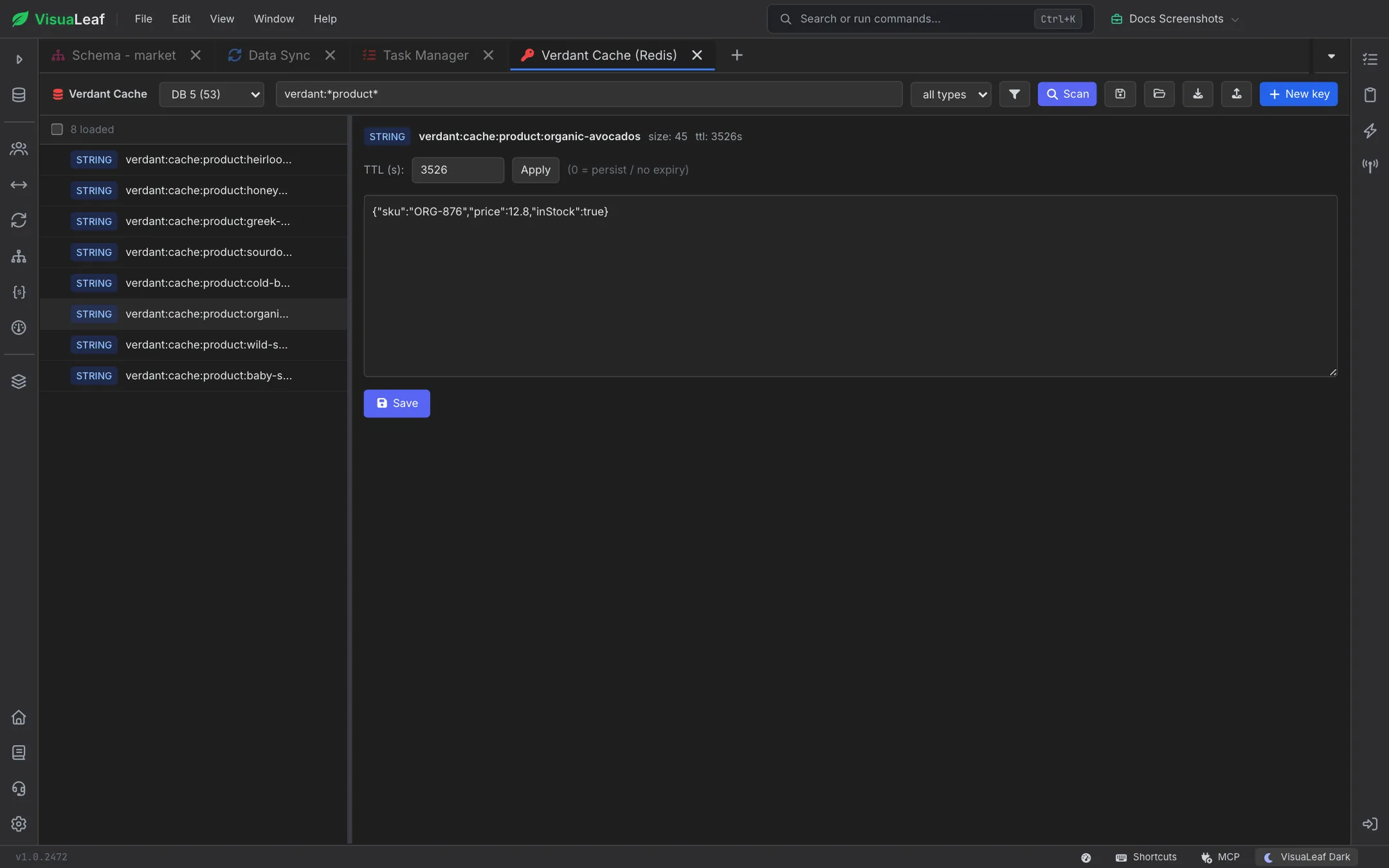Click the filter funnel button
Image resolution: width=1389 pixels, height=868 pixels.
pyautogui.click(x=1014, y=94)
